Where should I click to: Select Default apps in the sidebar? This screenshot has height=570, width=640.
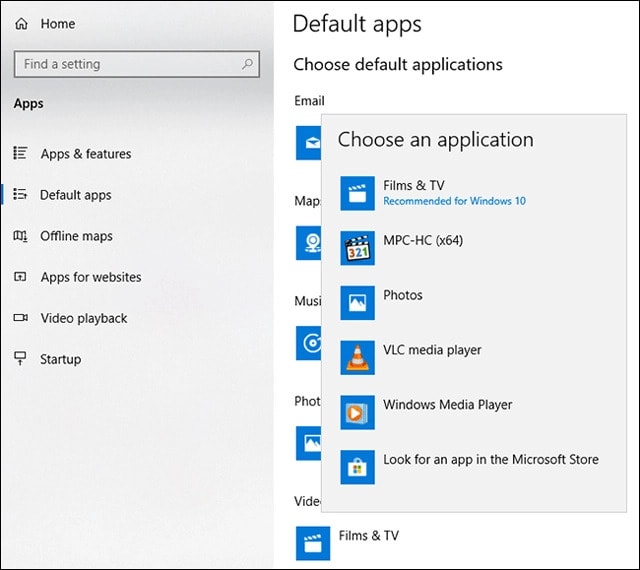[76, 195]
